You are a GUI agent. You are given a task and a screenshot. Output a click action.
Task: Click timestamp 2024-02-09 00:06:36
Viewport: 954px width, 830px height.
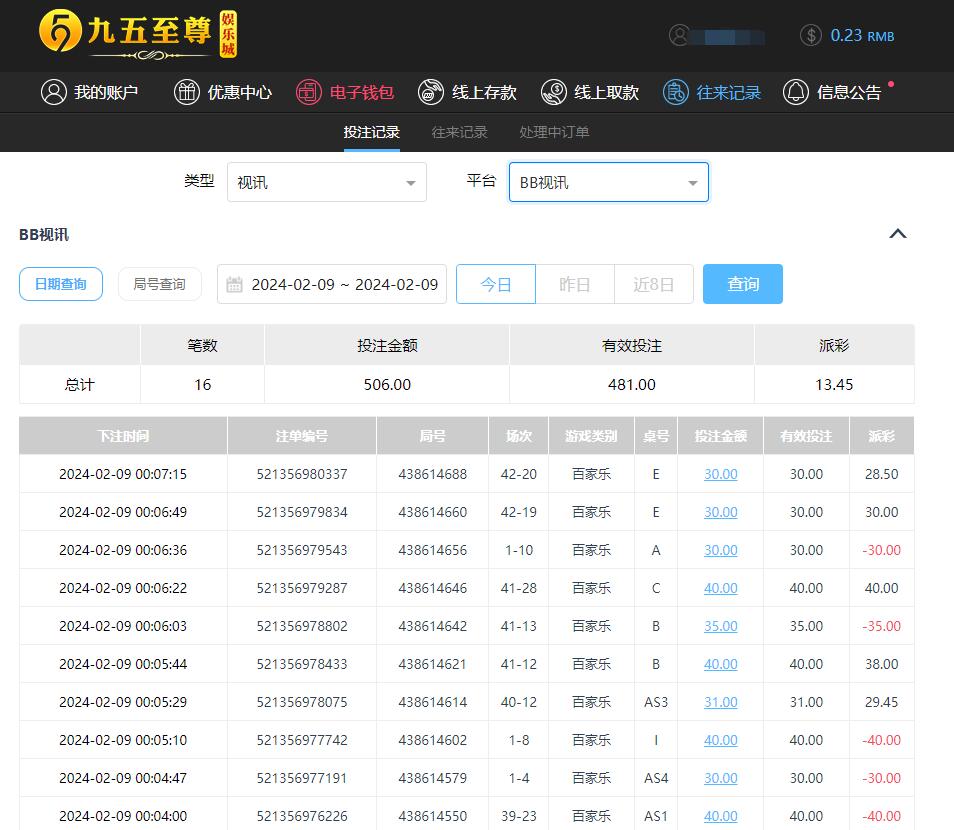[x=123, y=550]
